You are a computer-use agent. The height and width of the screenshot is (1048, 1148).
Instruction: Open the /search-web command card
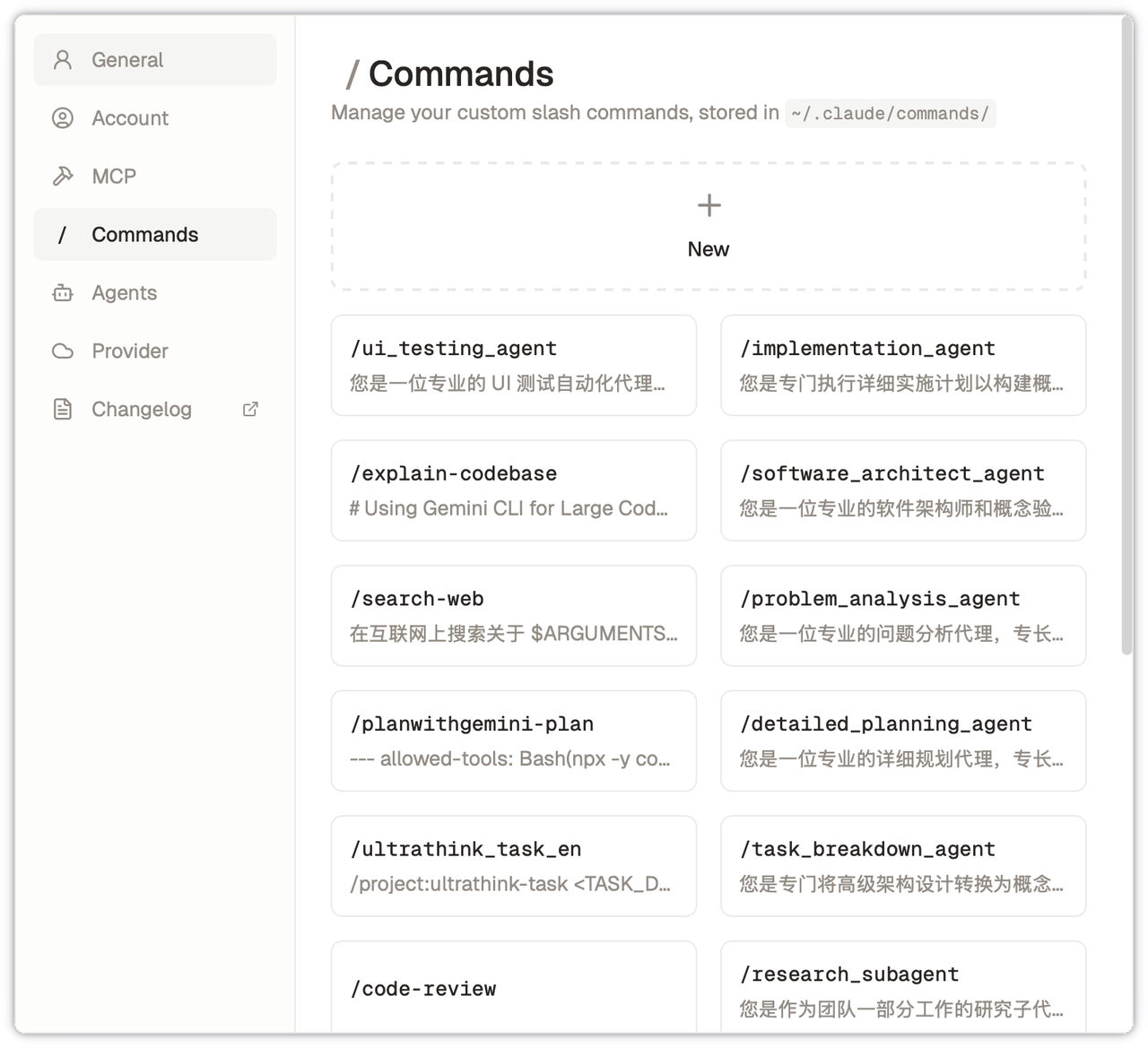(513, 616)
